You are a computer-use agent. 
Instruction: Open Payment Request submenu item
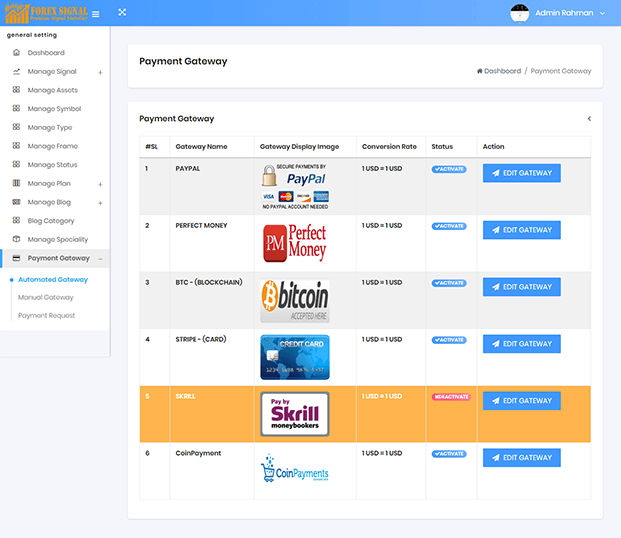point(46,316)
